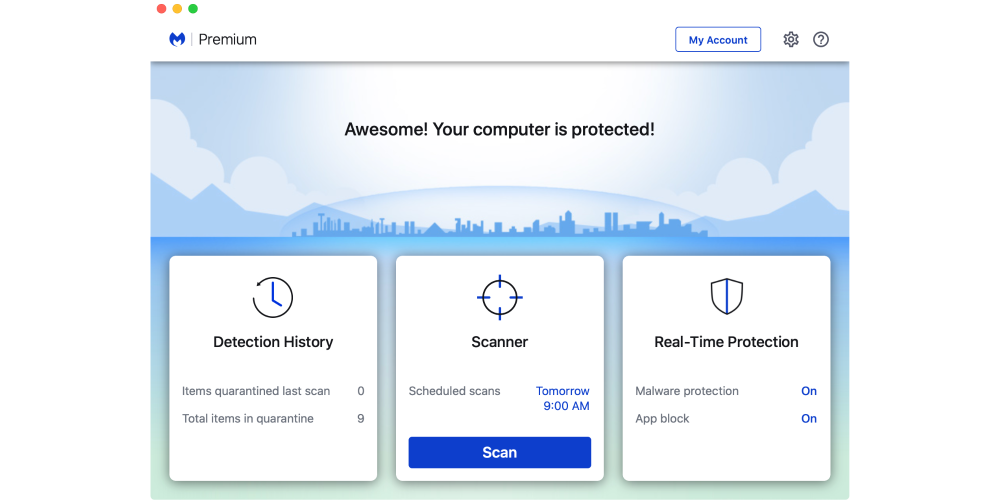Open settings with the gear icon
1000x500 pixels.
point(791,40)
